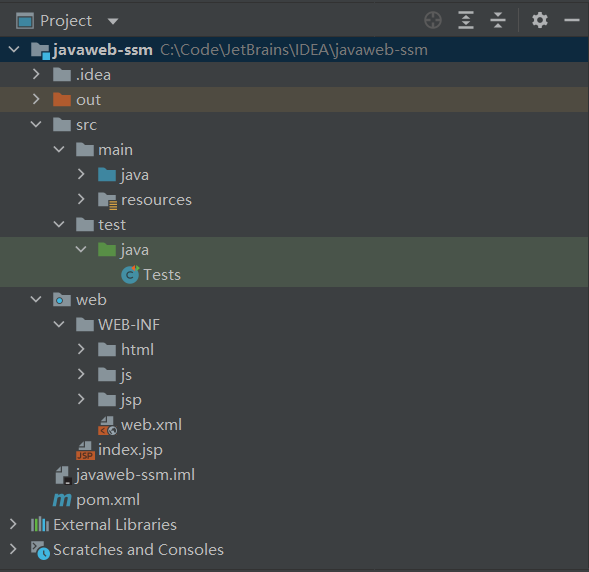Select the resources tree row label
589x572 pixels.
[156, 200]
